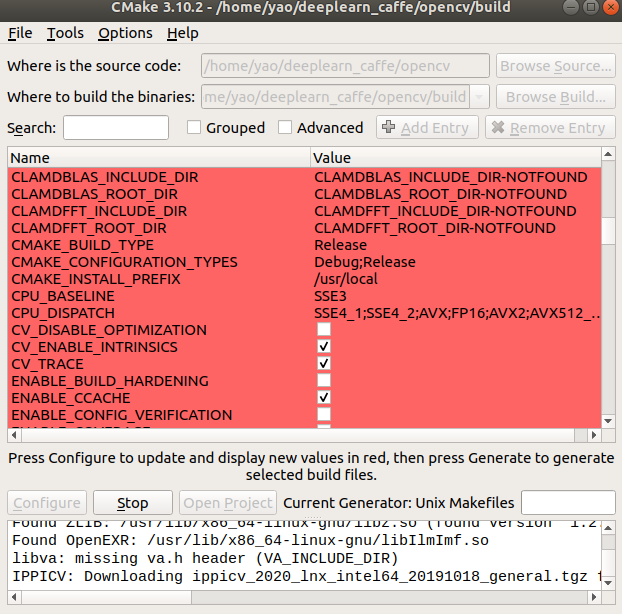
Task: Uncheck the CV_TRACE option
Action: [324, 364]
